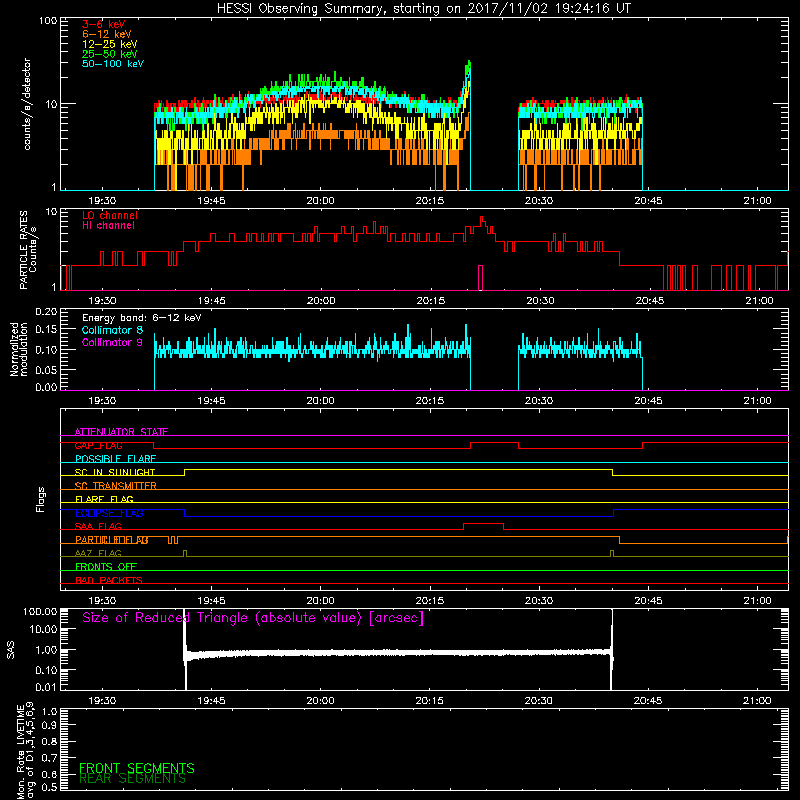
Task: Click the ECLIPSE_FLAG label
Action: (x=109, y=513)
